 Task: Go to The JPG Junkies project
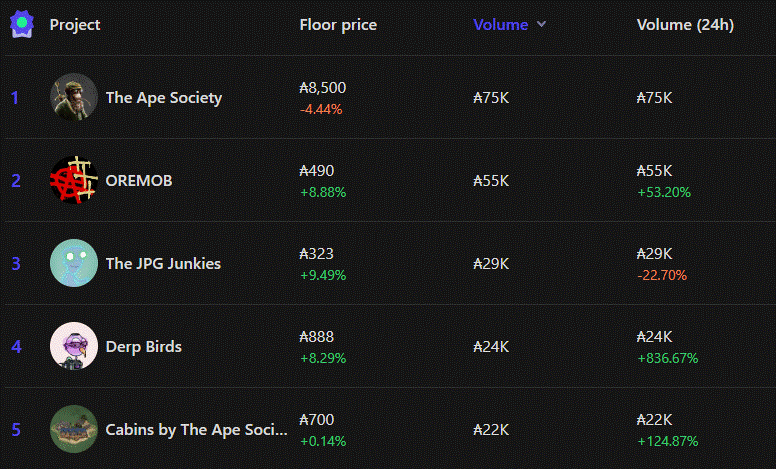pyautogui.click(x=163, y=264)
